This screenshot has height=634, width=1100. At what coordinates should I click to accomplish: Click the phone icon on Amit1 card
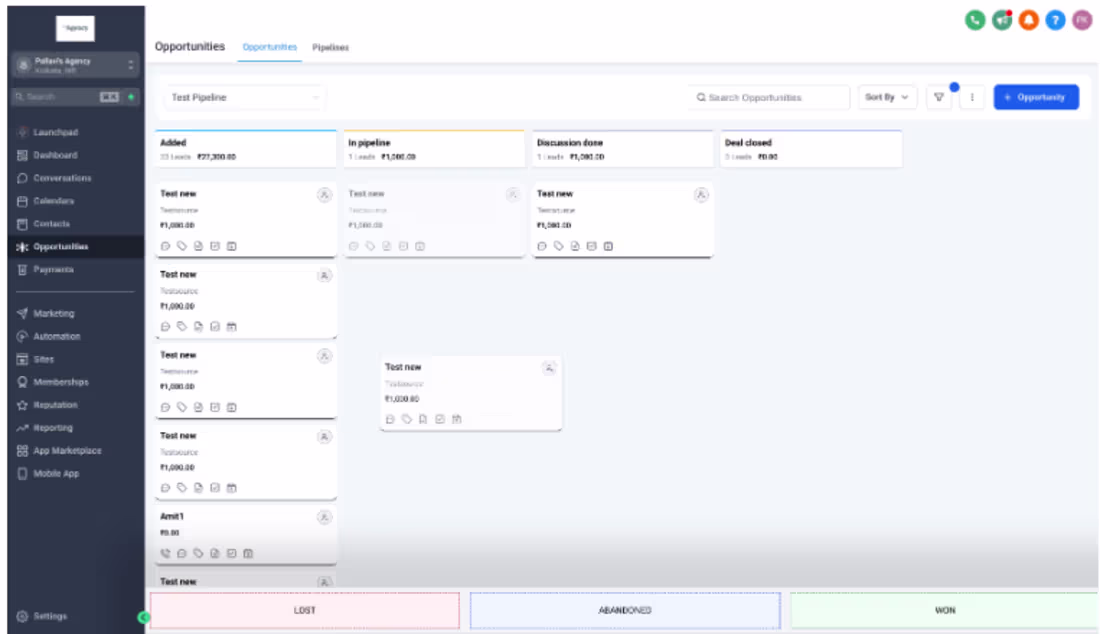pyautogui.click(x=166, y=553)
